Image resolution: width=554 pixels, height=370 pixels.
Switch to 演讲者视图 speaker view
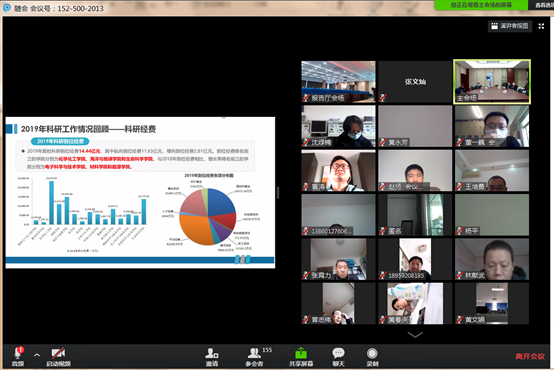tap(510, 26)
